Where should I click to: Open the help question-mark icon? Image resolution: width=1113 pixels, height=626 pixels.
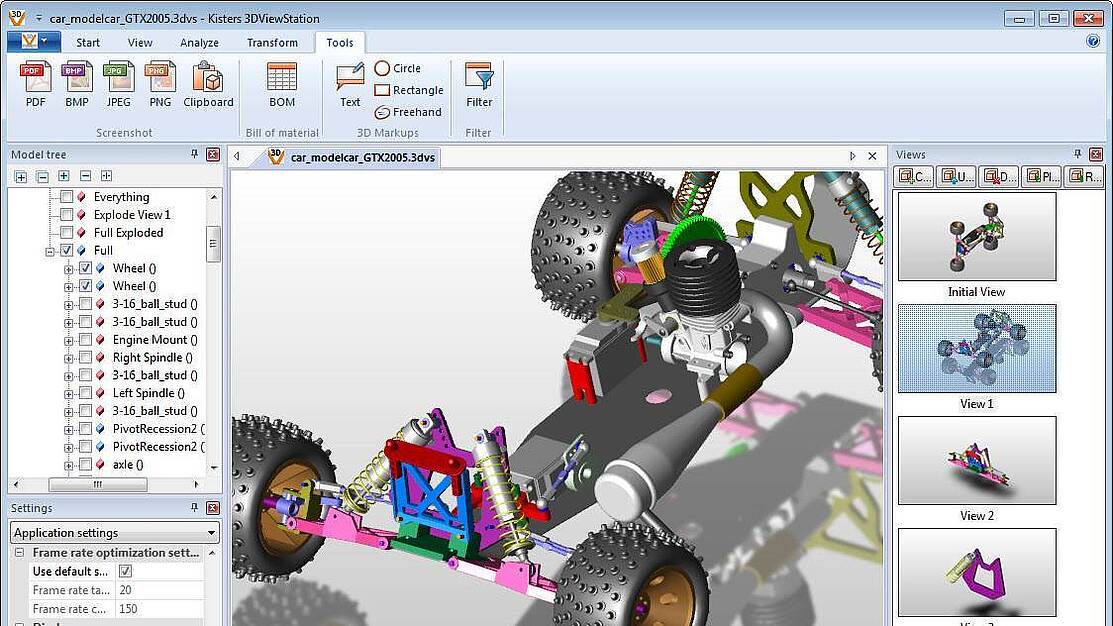pyautogui.click(x=1093, y=41)
